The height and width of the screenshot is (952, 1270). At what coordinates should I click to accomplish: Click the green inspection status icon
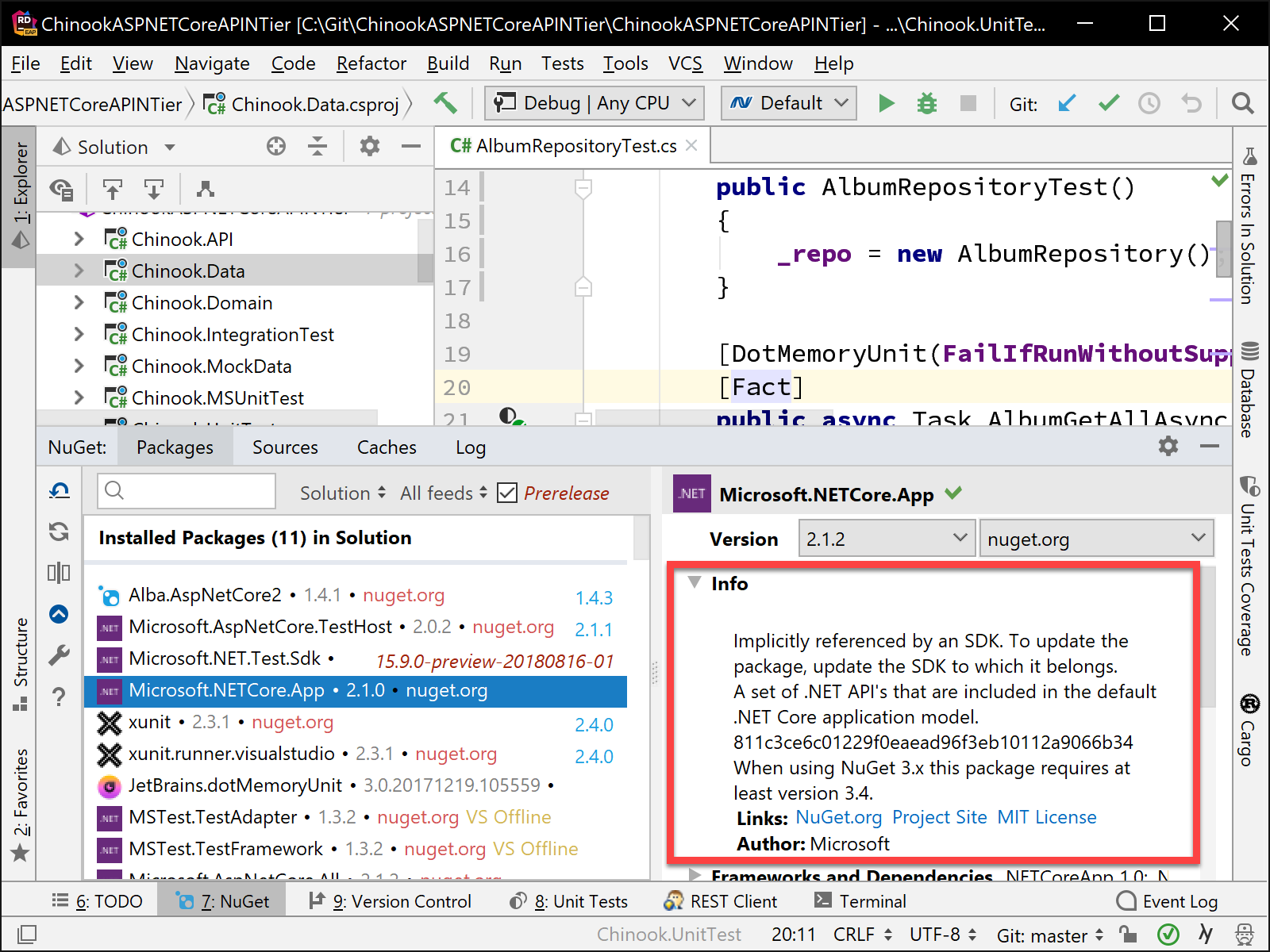tap(1168, 935)
